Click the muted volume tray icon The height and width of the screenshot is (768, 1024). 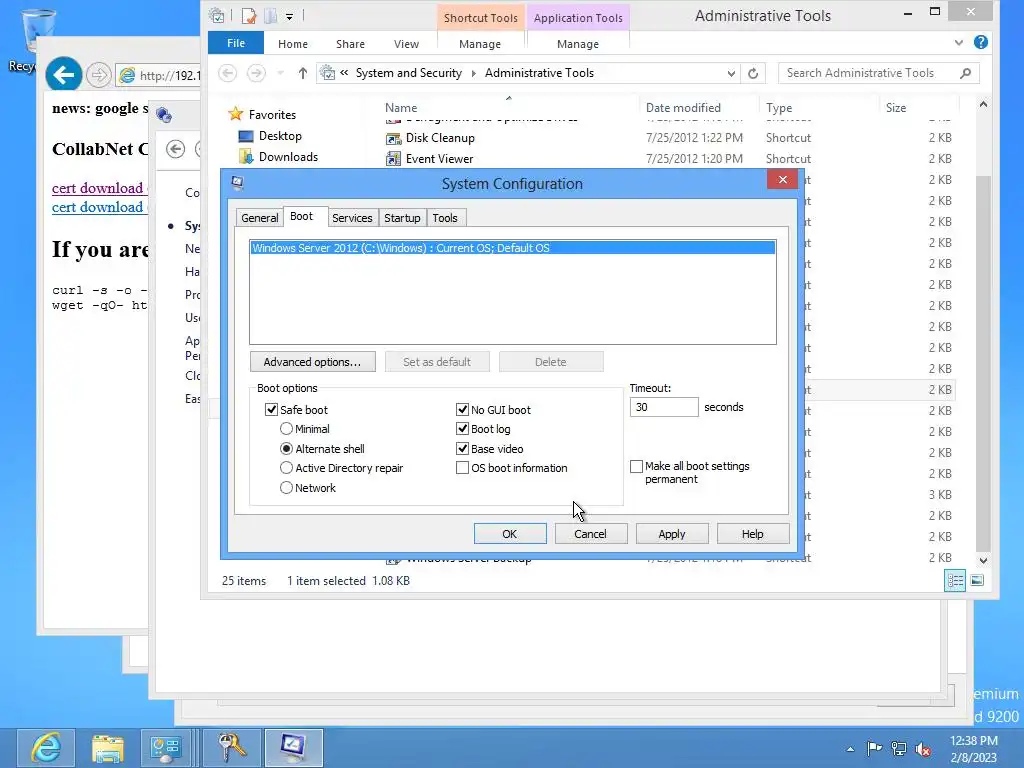coord(923,748)
